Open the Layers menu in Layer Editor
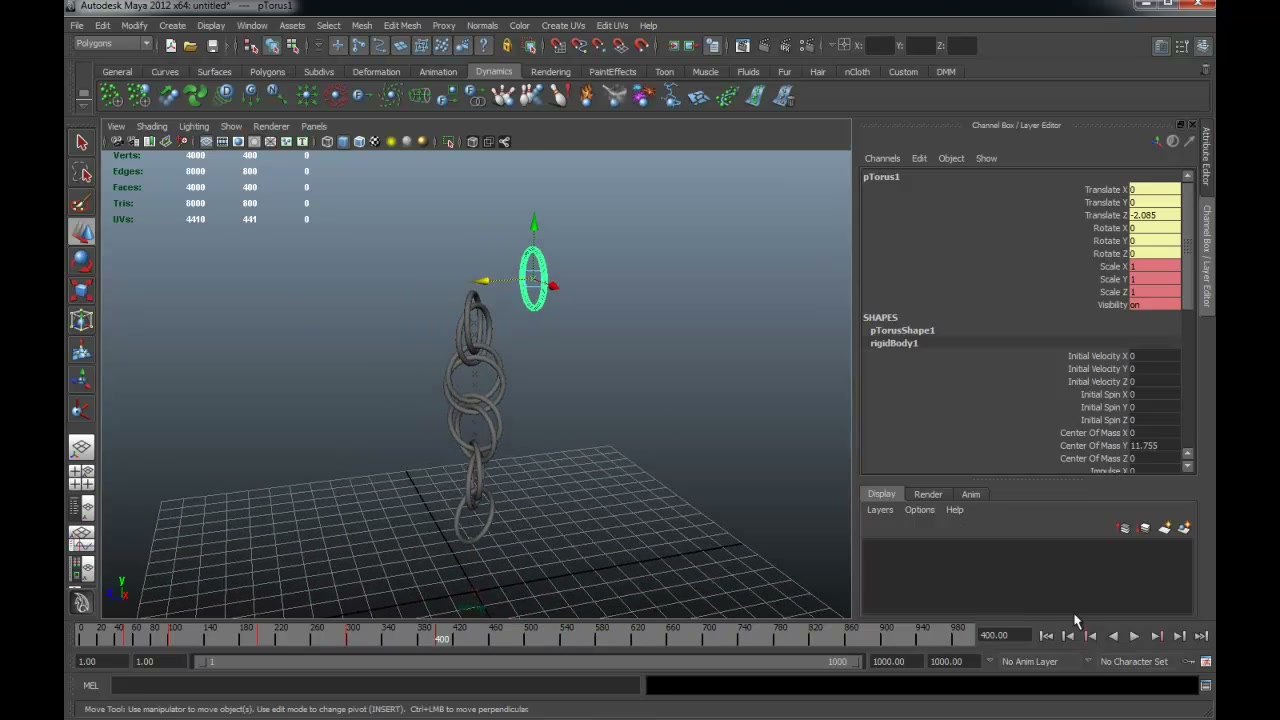1280x720 pixels. pos(880,510)
